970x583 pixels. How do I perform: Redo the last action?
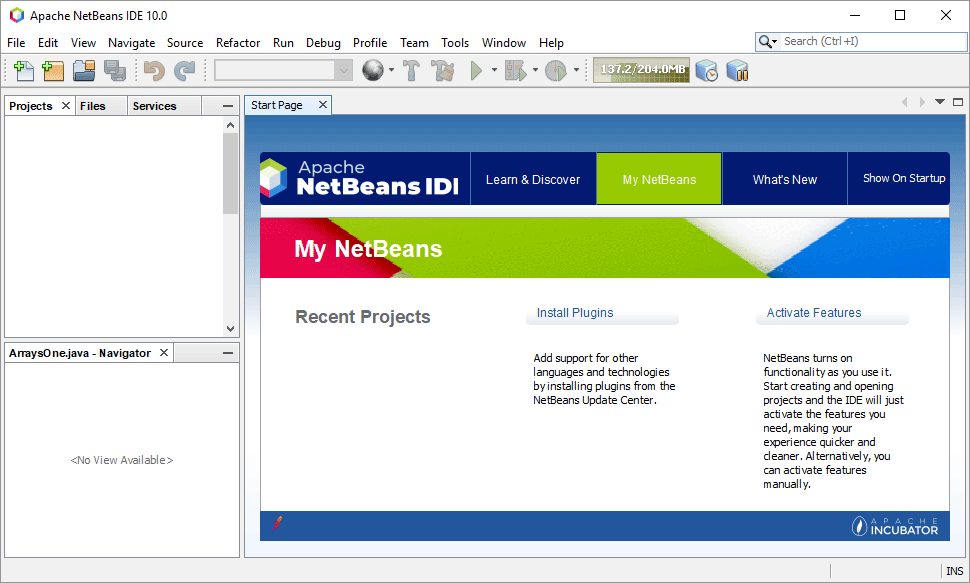point(184,70)
